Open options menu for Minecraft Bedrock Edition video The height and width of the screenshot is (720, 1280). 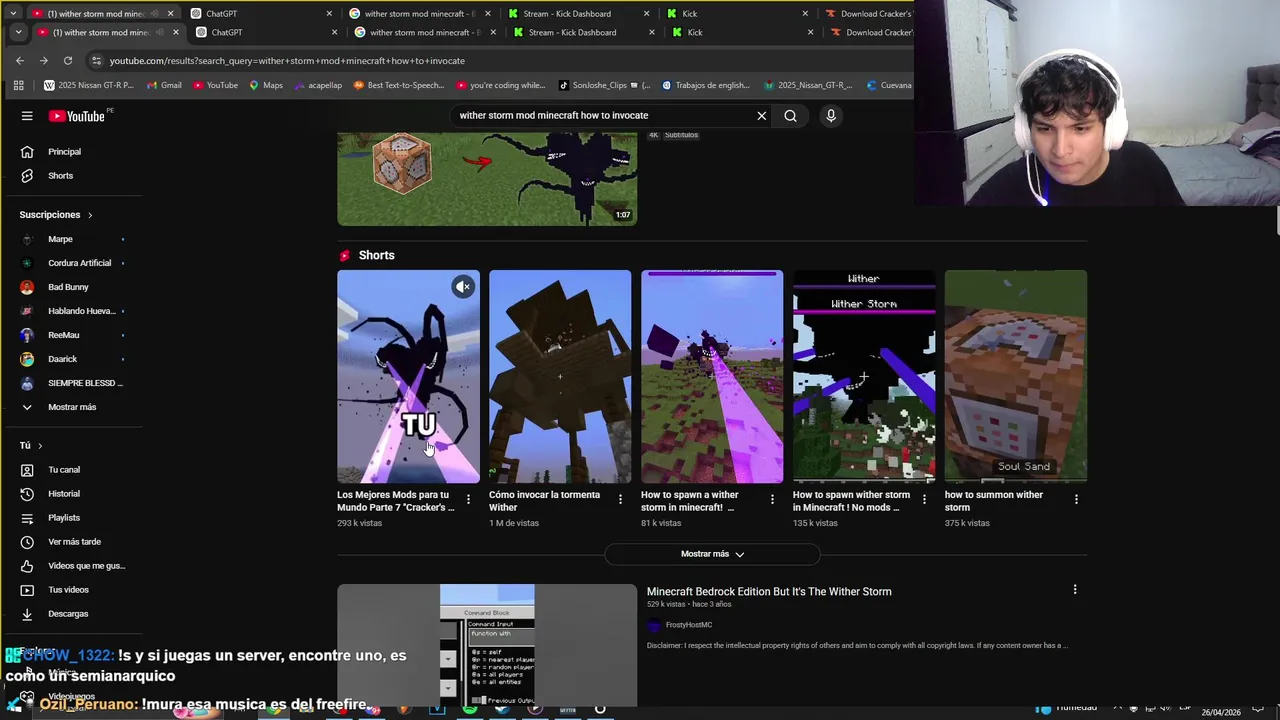pyautogui.click(x=1075, y=590)
